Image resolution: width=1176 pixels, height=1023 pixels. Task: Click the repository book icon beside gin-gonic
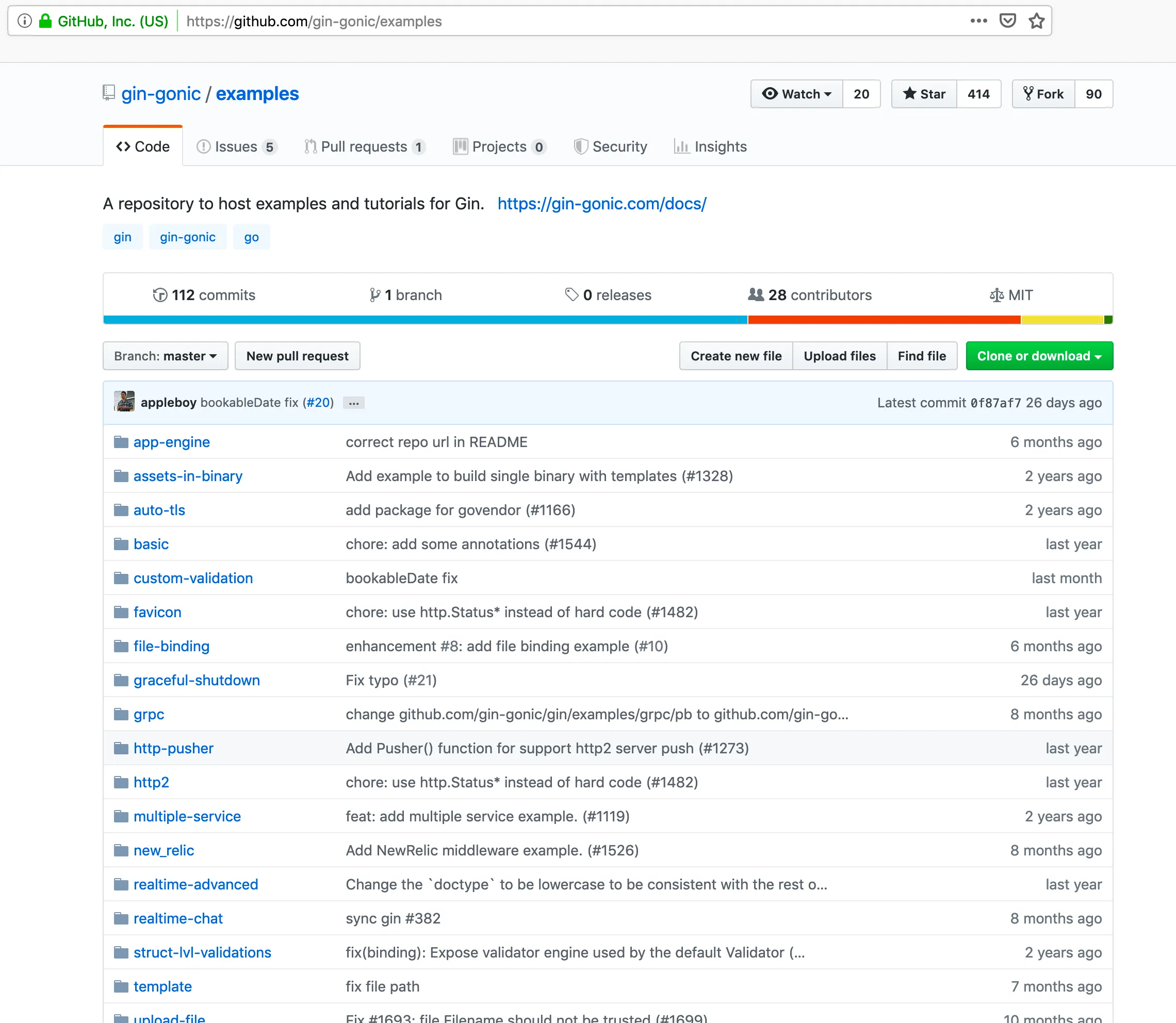pyautogui.click(x=107, y=92)
